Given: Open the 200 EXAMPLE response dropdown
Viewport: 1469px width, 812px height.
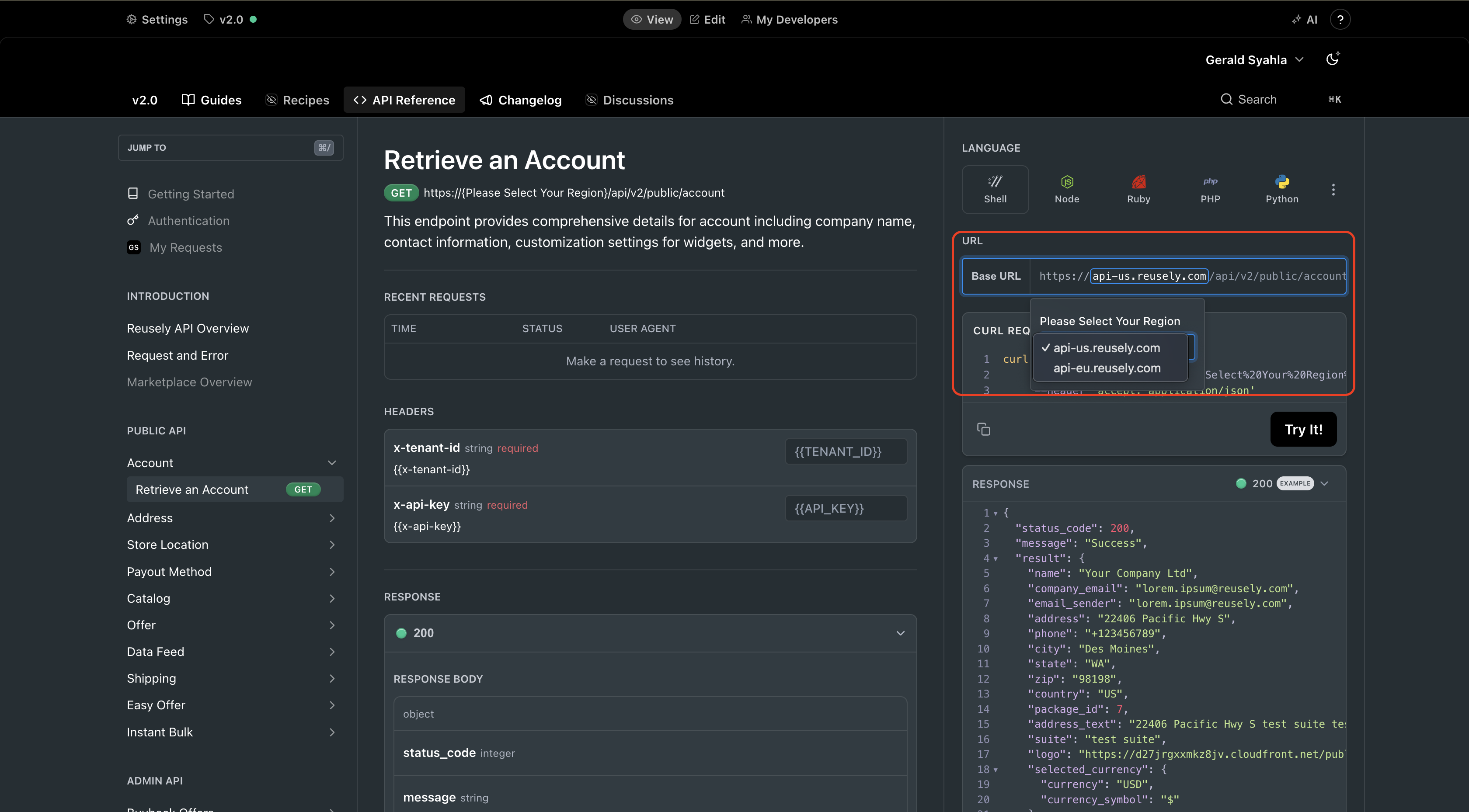Looking at the screenshot, I should coord(1282,483).
